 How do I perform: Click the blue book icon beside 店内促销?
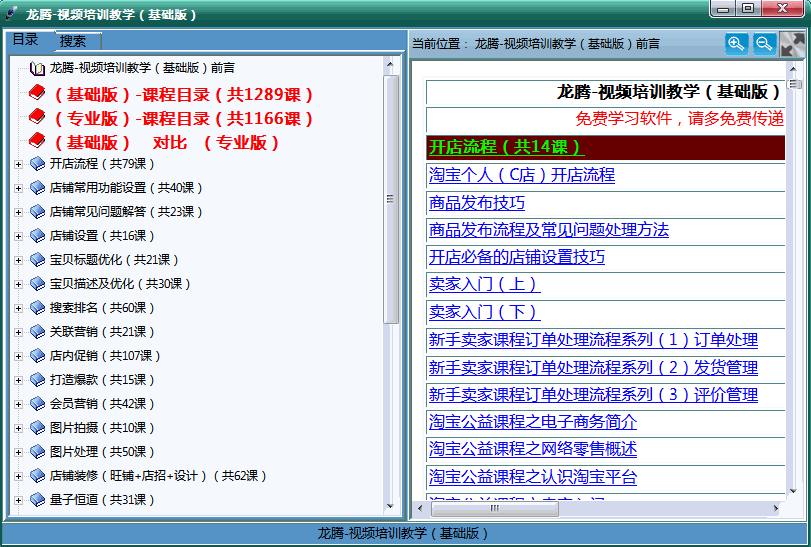coord(37,356)
